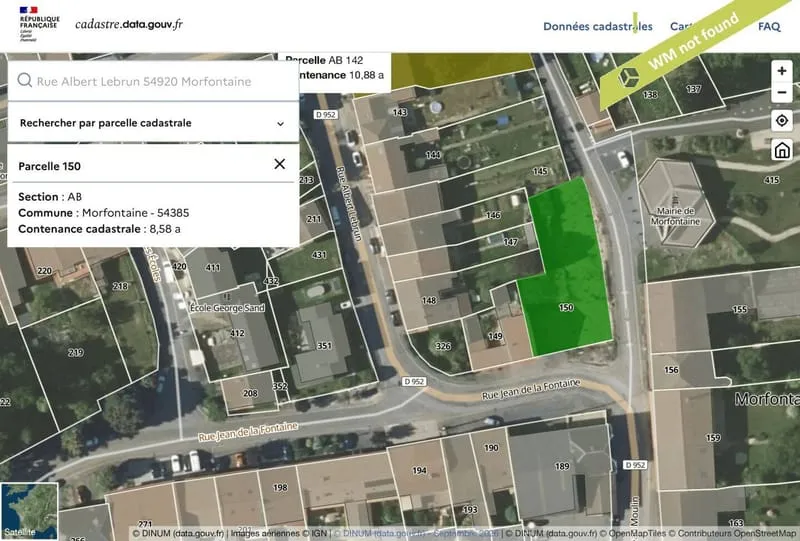This screenshot has height=541, width=800.
Task: Select parcel 194 on the map
Action: [x=419, y=470]
